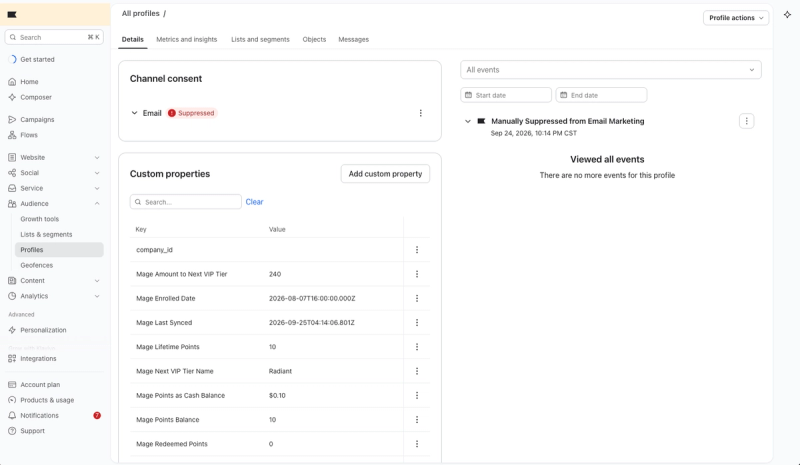This screenshot has width=800, height=465.
Task: Switch to Metrics and insights tab
Action: 186,39
